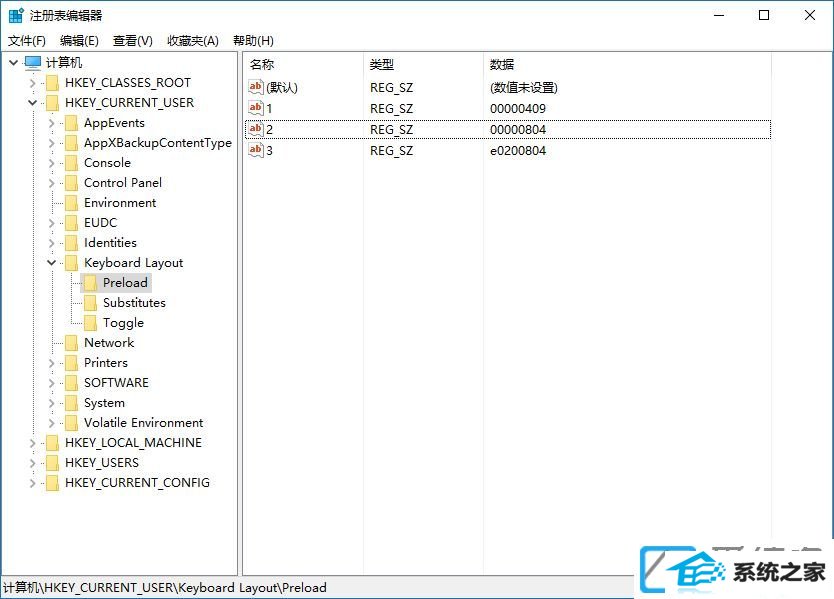834x599 pixels.
Task: Select the 计算机 computer icon in tree
Action: click(32, 63)
